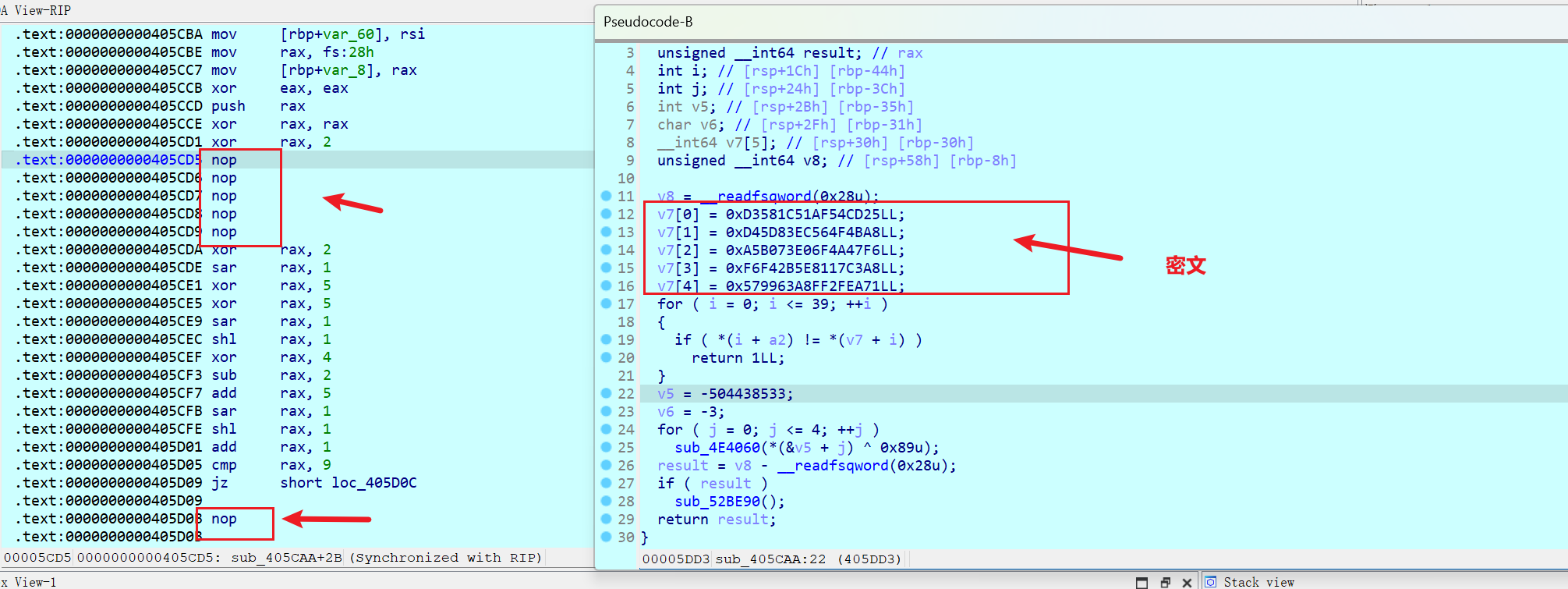Toggle breakpoint dot on pseudocode line 17
This screenshot has width=1568, height=589.
pos(606,303)
